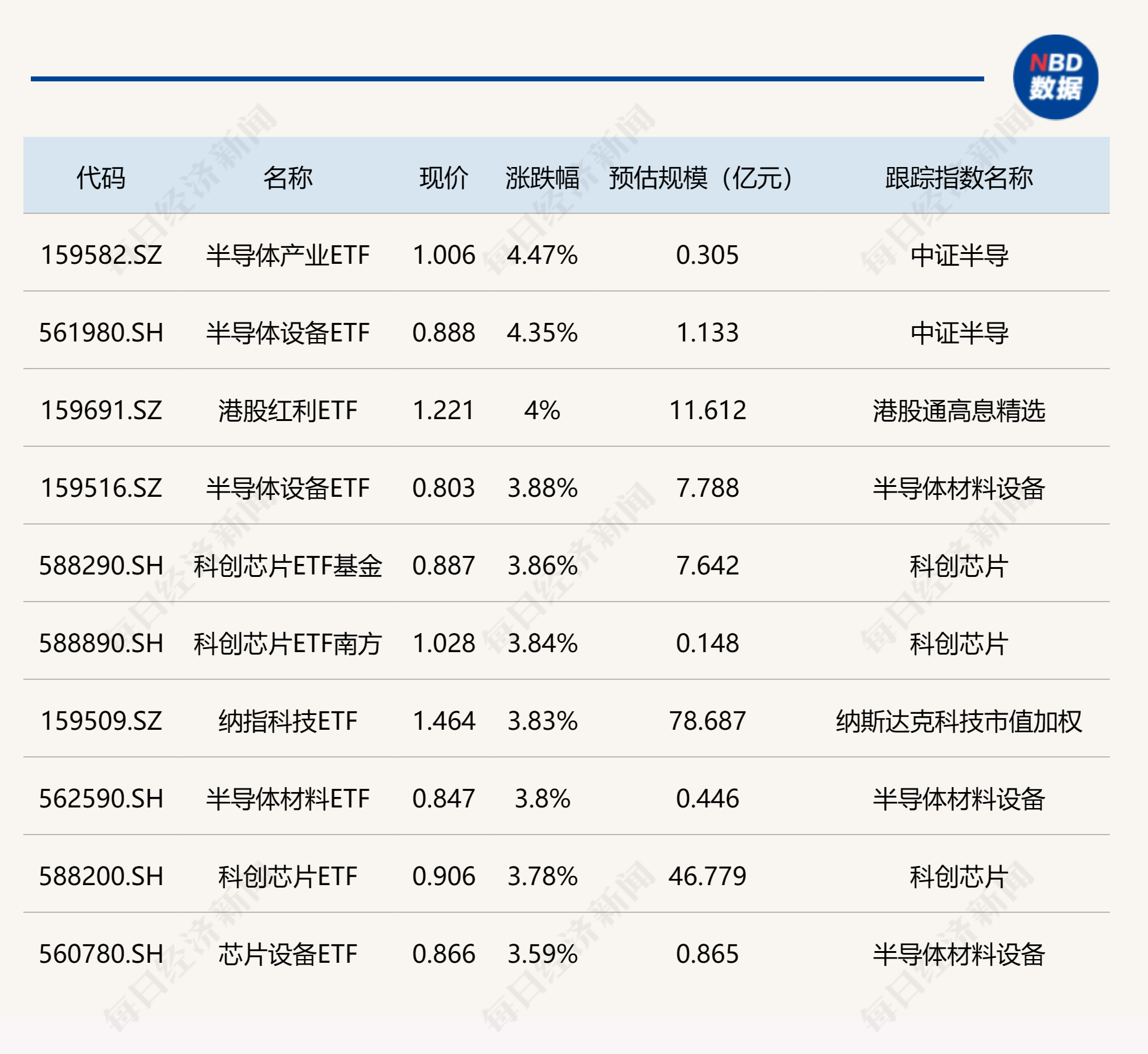Viewport: 1148px width, 1054px height.
Task: Click the 跟踪指数名称 column header
Action: [x=959, y=178]
